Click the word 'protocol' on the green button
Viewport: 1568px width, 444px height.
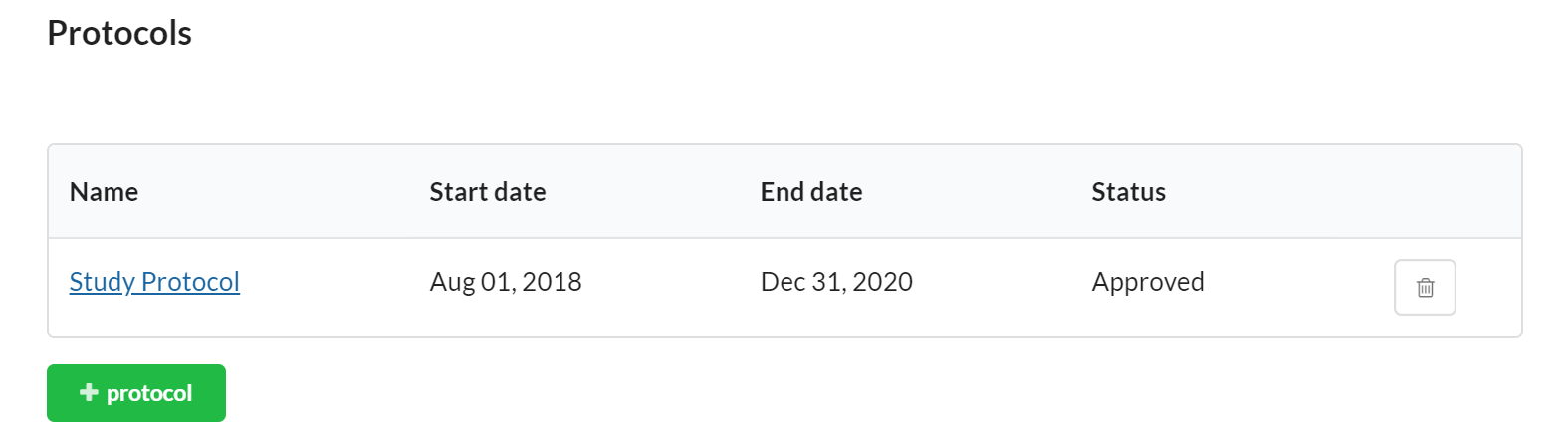[149, 394]
